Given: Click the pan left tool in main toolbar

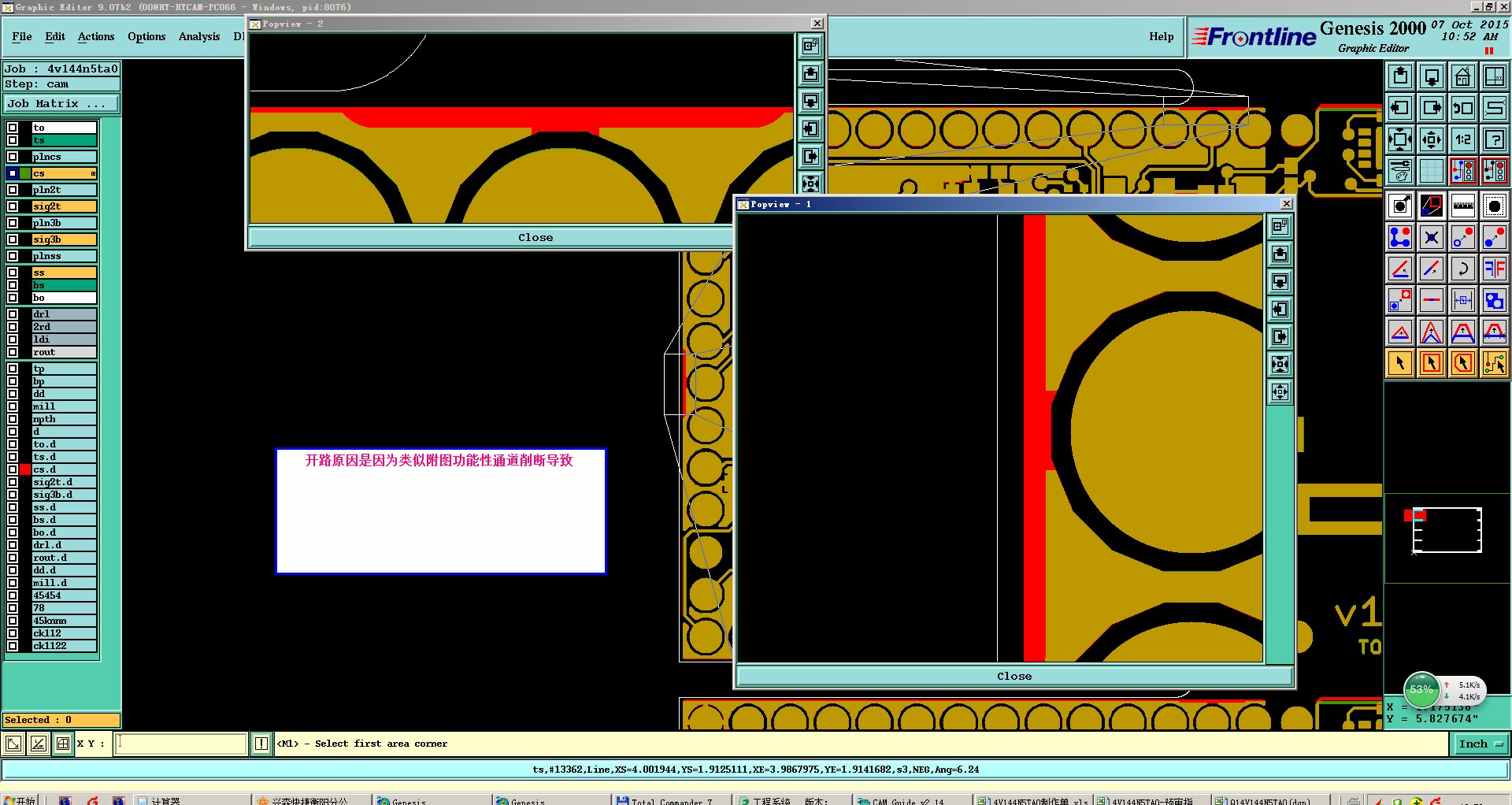Looking at the screenshot, I should (x=1400, y=108).
